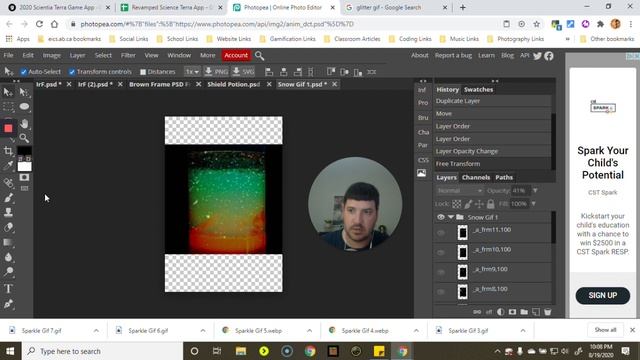Toggle visibility of Snow Gif 1 folder
The height and width of the screenshot is (360, 640).
click(x=441, y=217)
